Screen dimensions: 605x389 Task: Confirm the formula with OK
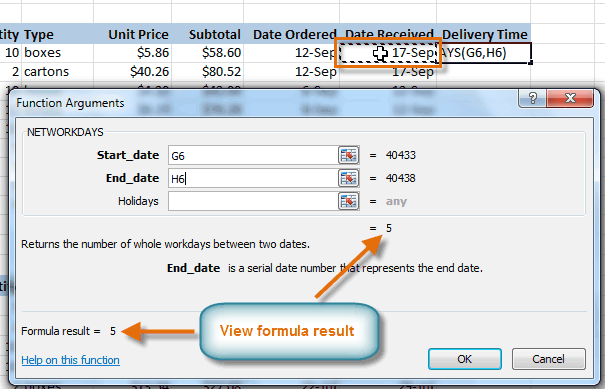[x=465, y=359]
